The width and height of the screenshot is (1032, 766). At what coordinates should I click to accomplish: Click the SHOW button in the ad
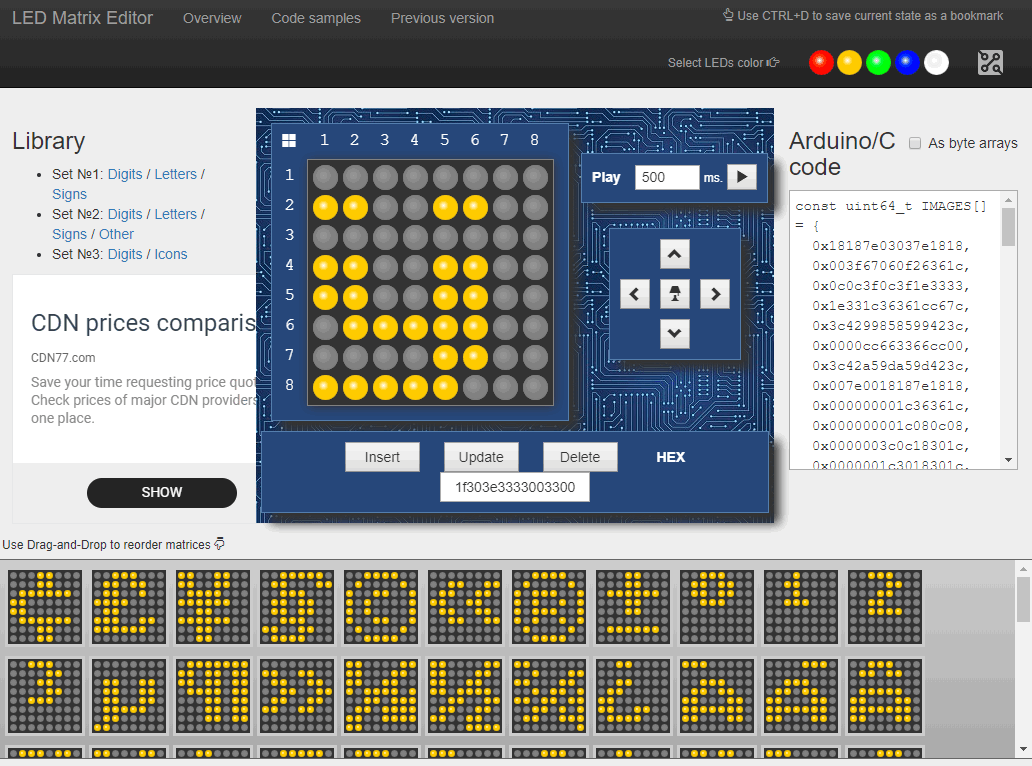point(162,492)
